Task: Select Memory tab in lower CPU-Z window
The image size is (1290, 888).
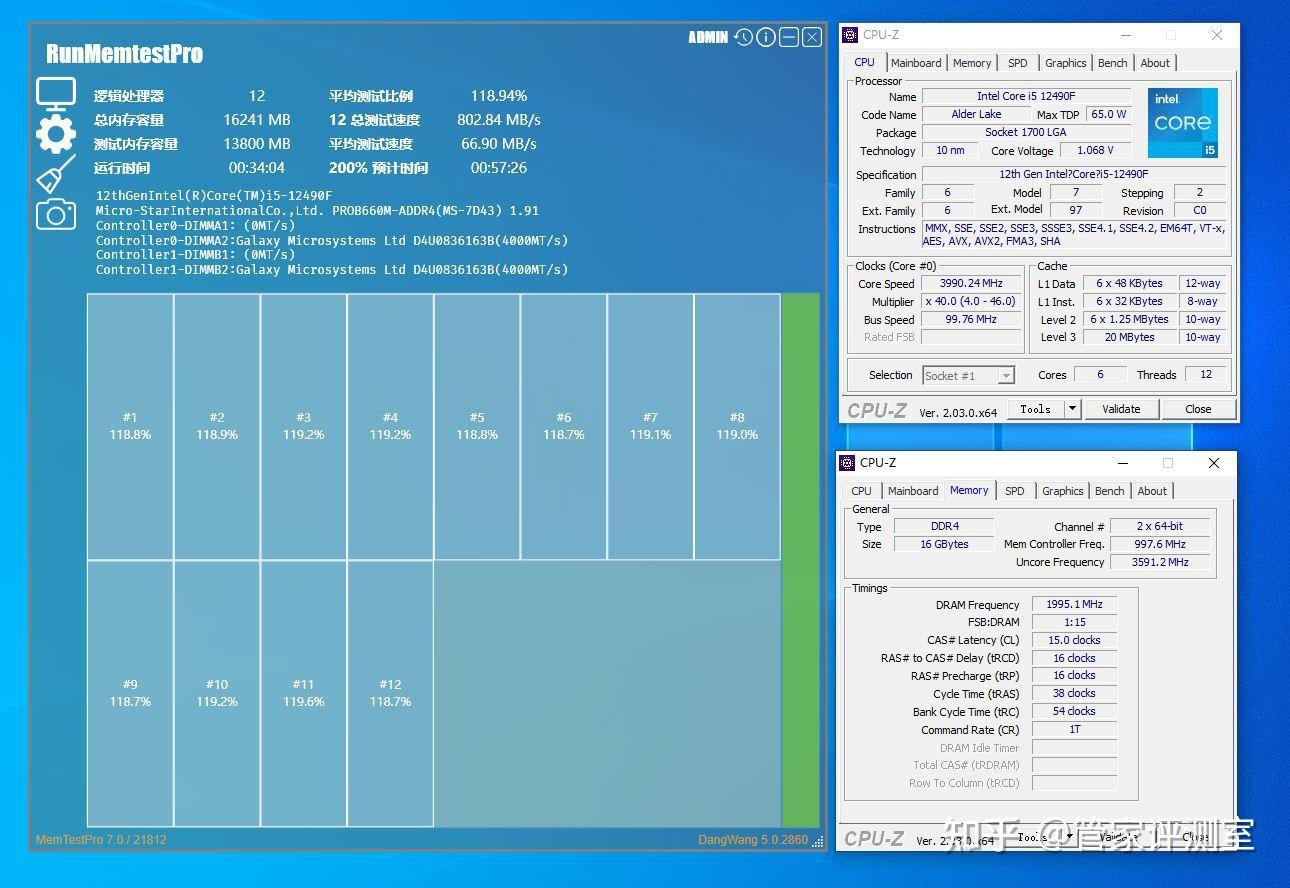Action: [969, 490]
